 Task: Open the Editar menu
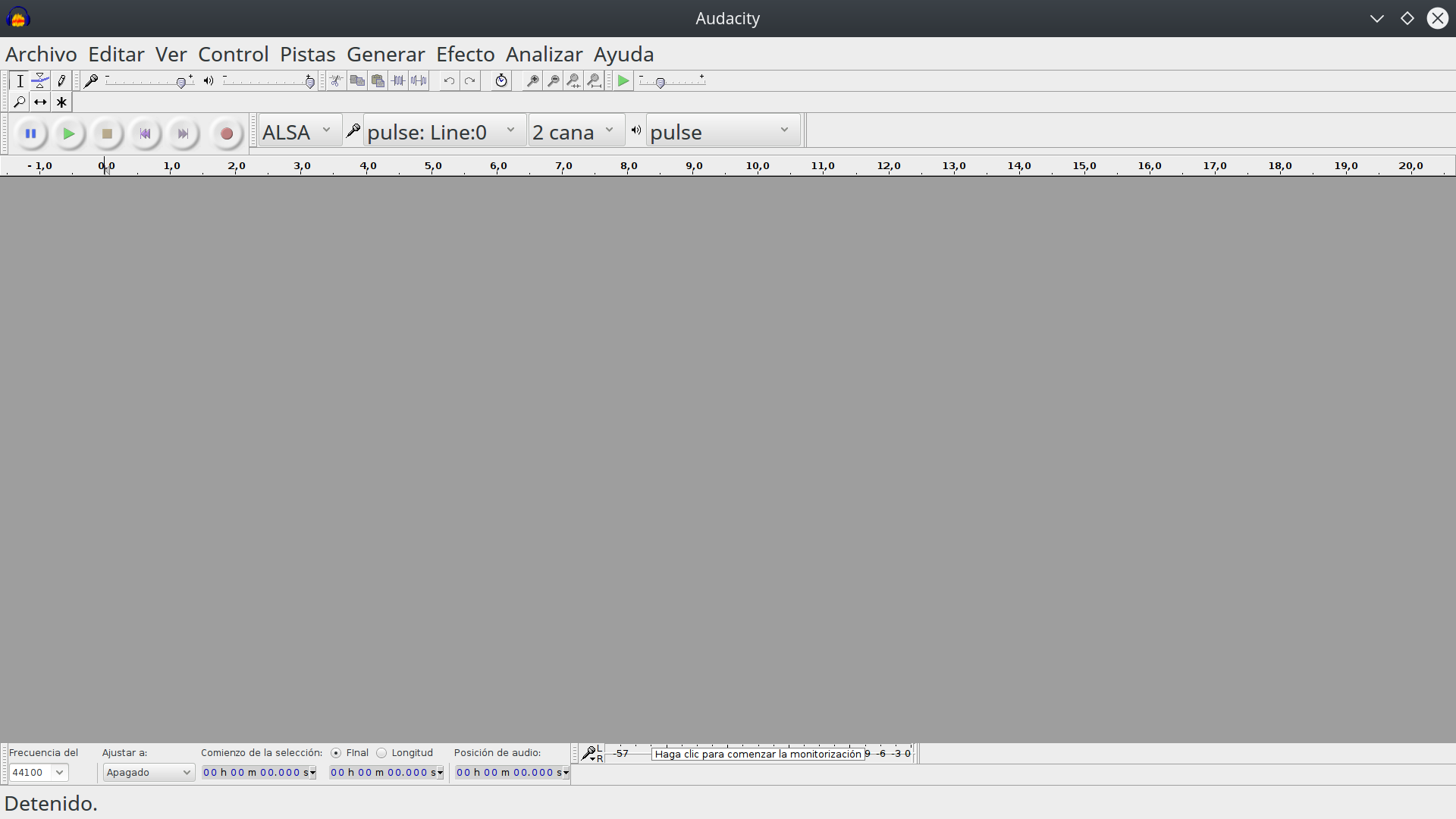(x=116, y=55)
